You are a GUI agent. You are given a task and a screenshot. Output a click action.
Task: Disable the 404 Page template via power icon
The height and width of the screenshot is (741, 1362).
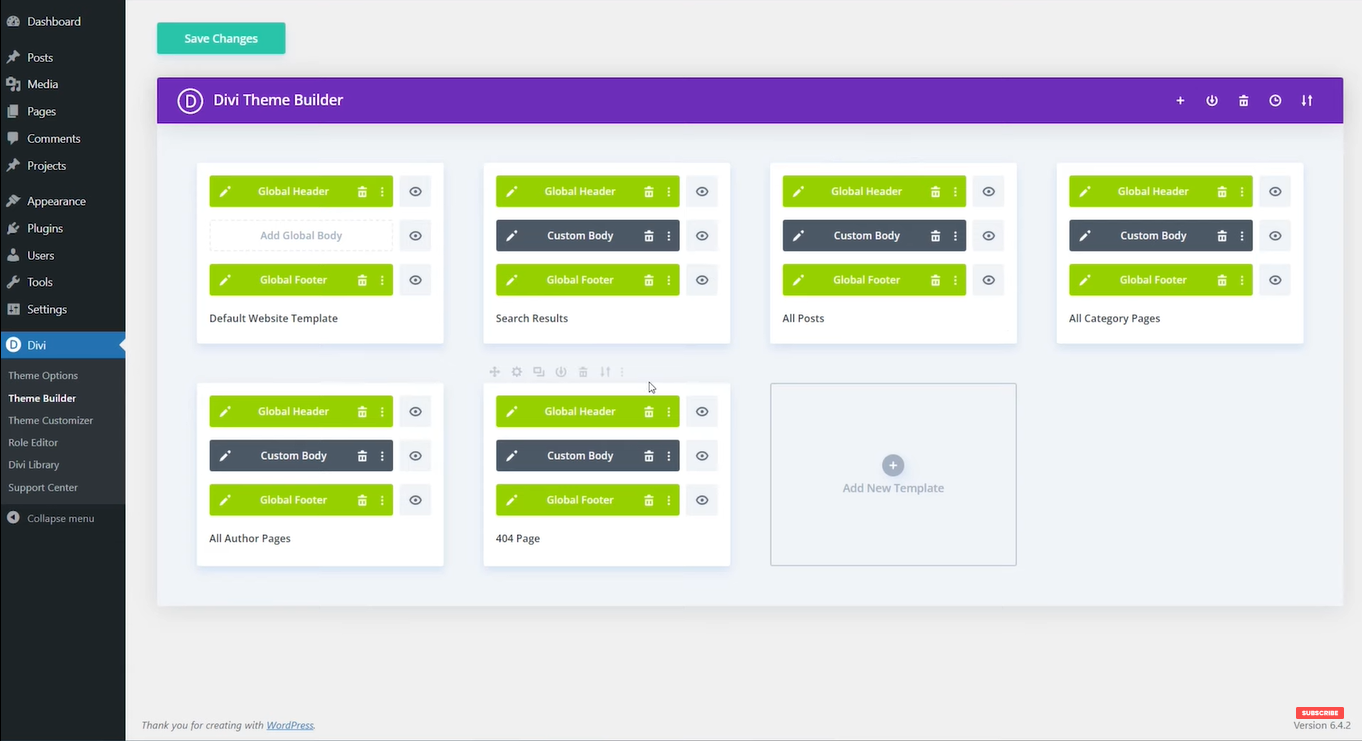click(x=561, y=372)
